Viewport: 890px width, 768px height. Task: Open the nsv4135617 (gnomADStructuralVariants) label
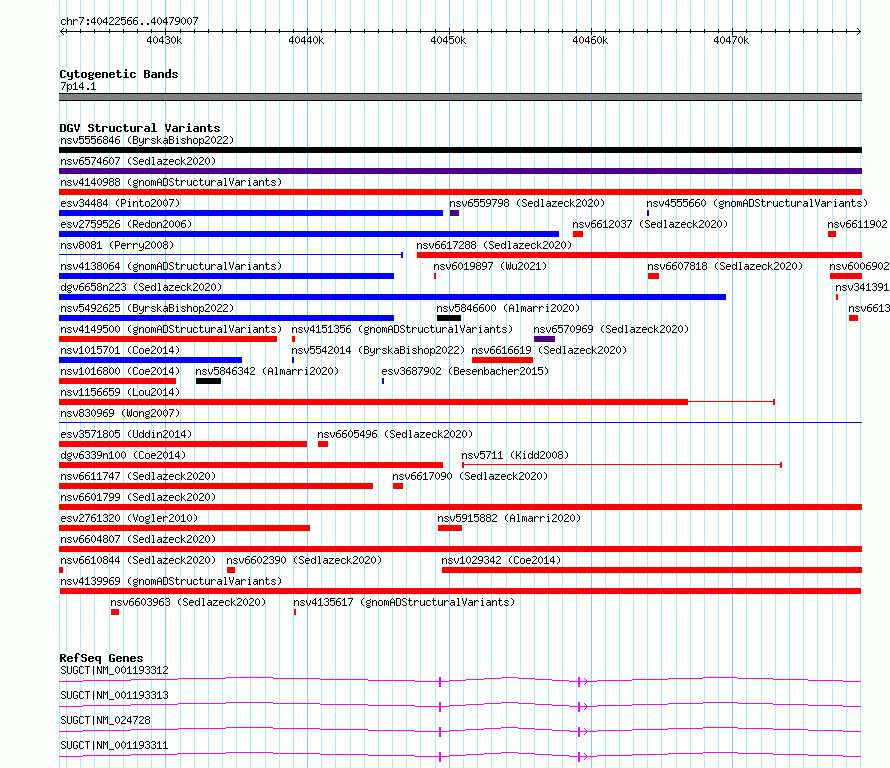404,602
